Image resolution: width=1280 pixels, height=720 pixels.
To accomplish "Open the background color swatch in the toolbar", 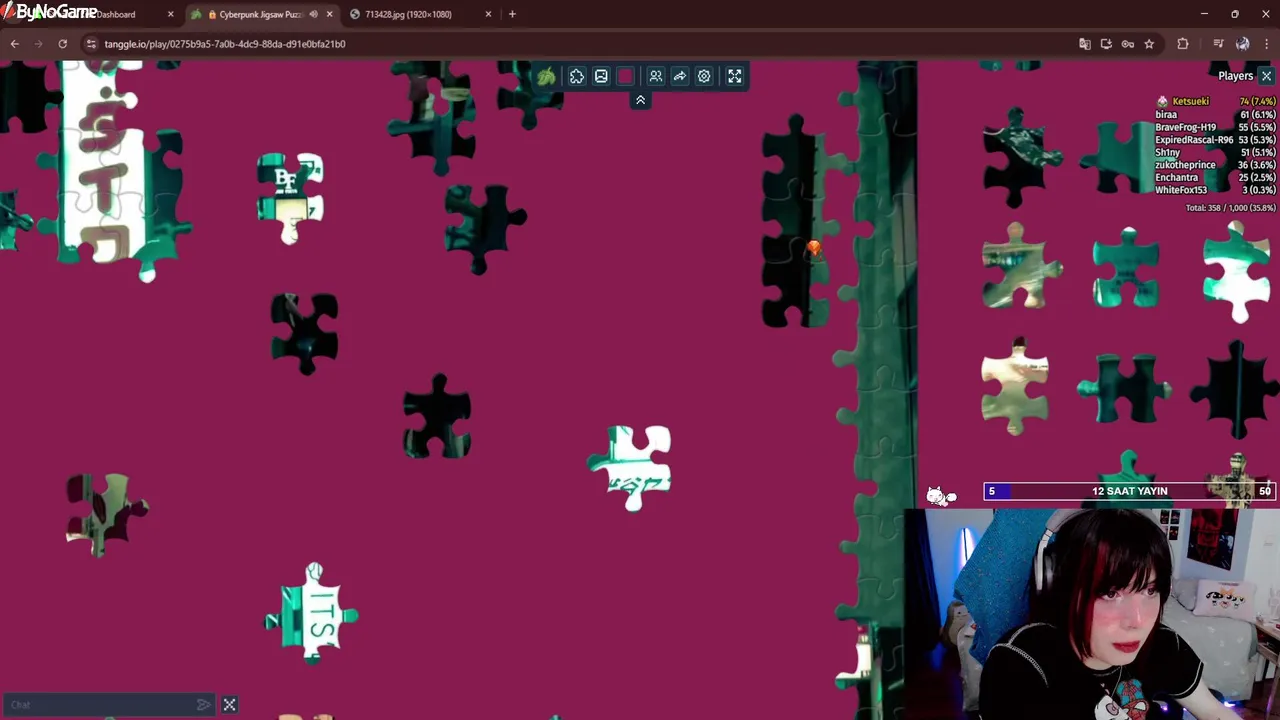I will (x=626, y=76).
